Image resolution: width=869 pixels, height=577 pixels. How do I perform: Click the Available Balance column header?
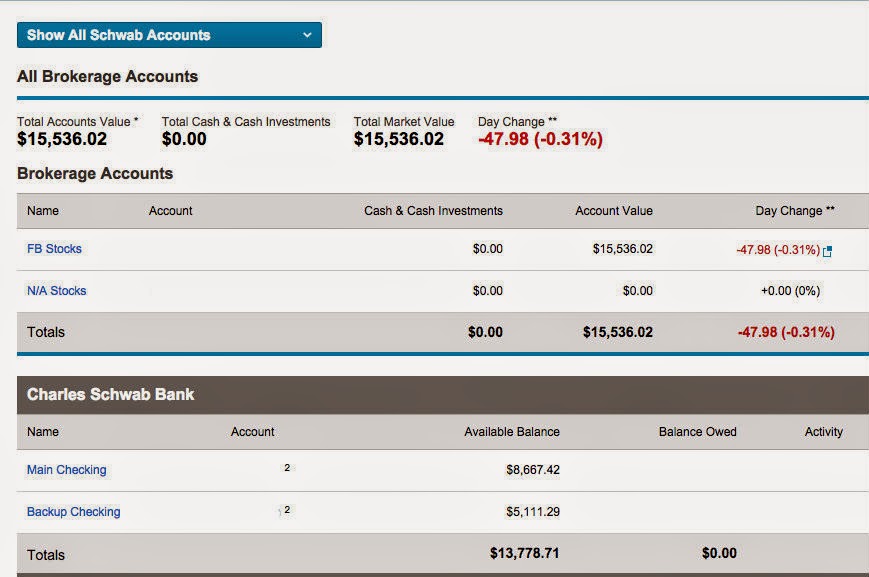[x=512, y=432]
